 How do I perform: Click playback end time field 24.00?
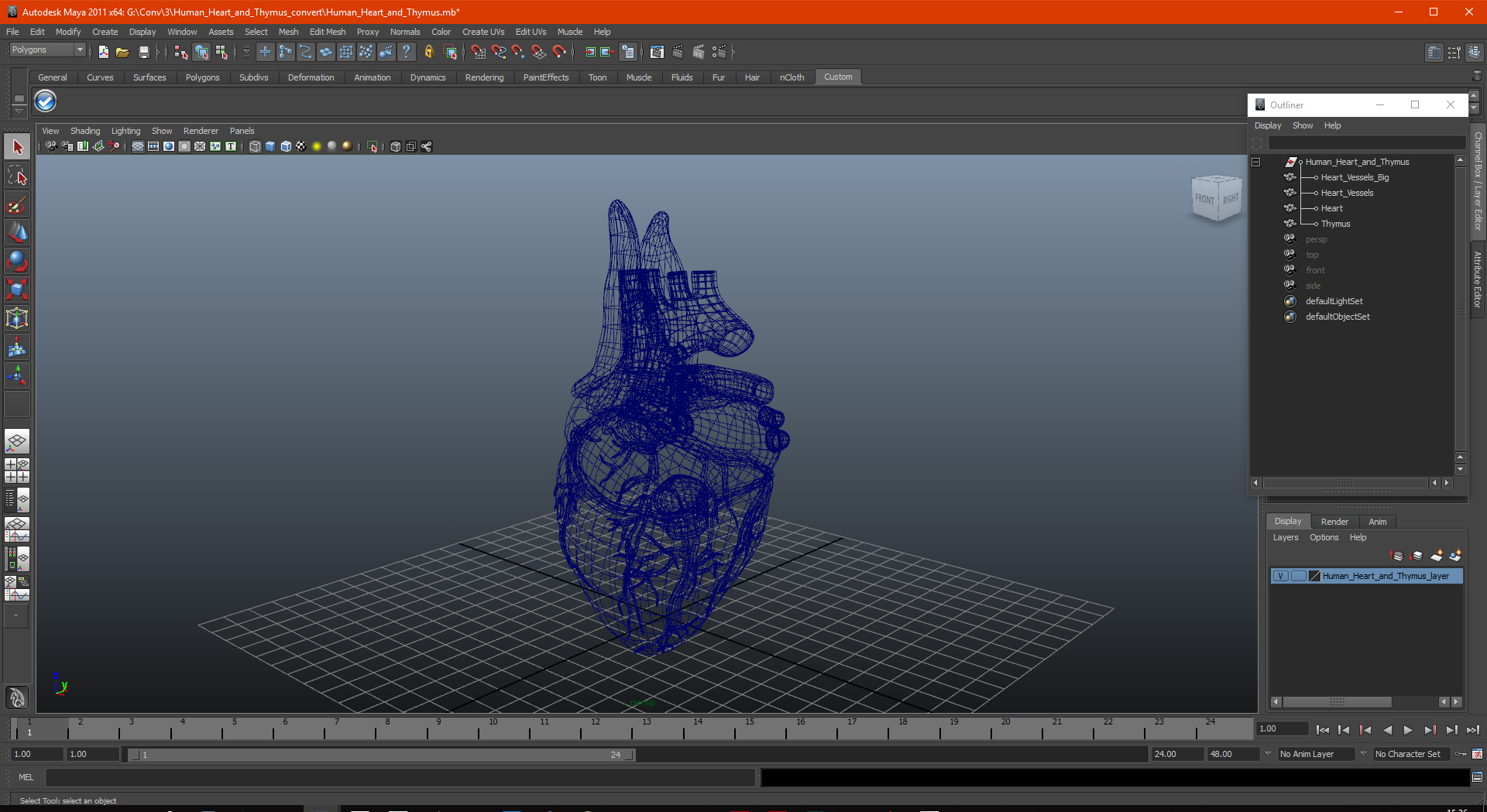click(1176, 754)
